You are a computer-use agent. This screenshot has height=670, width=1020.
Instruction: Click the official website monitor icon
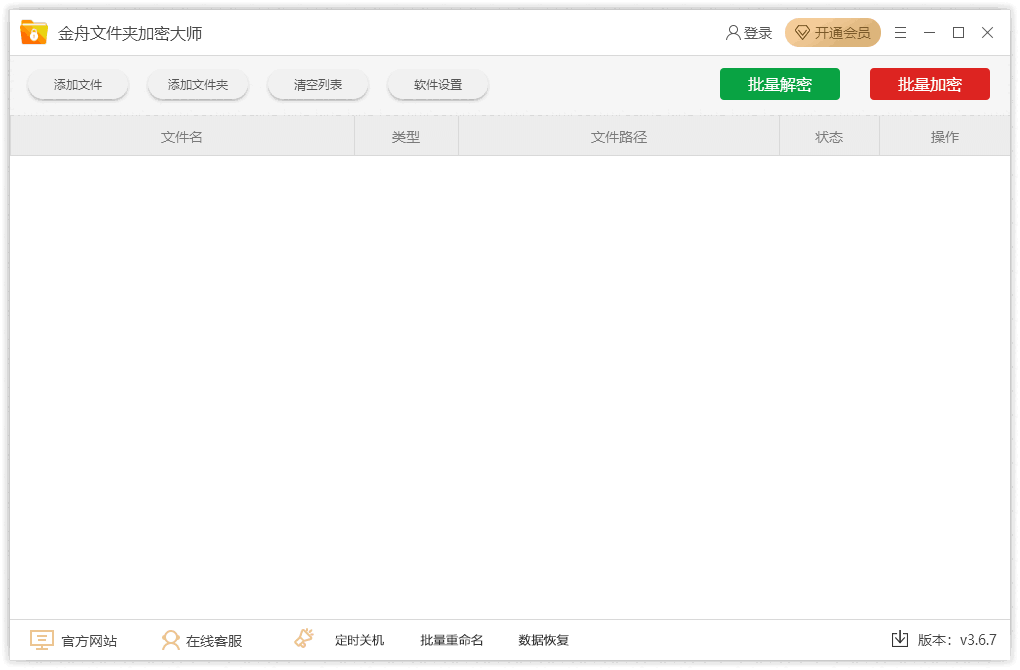pos(42,640)
